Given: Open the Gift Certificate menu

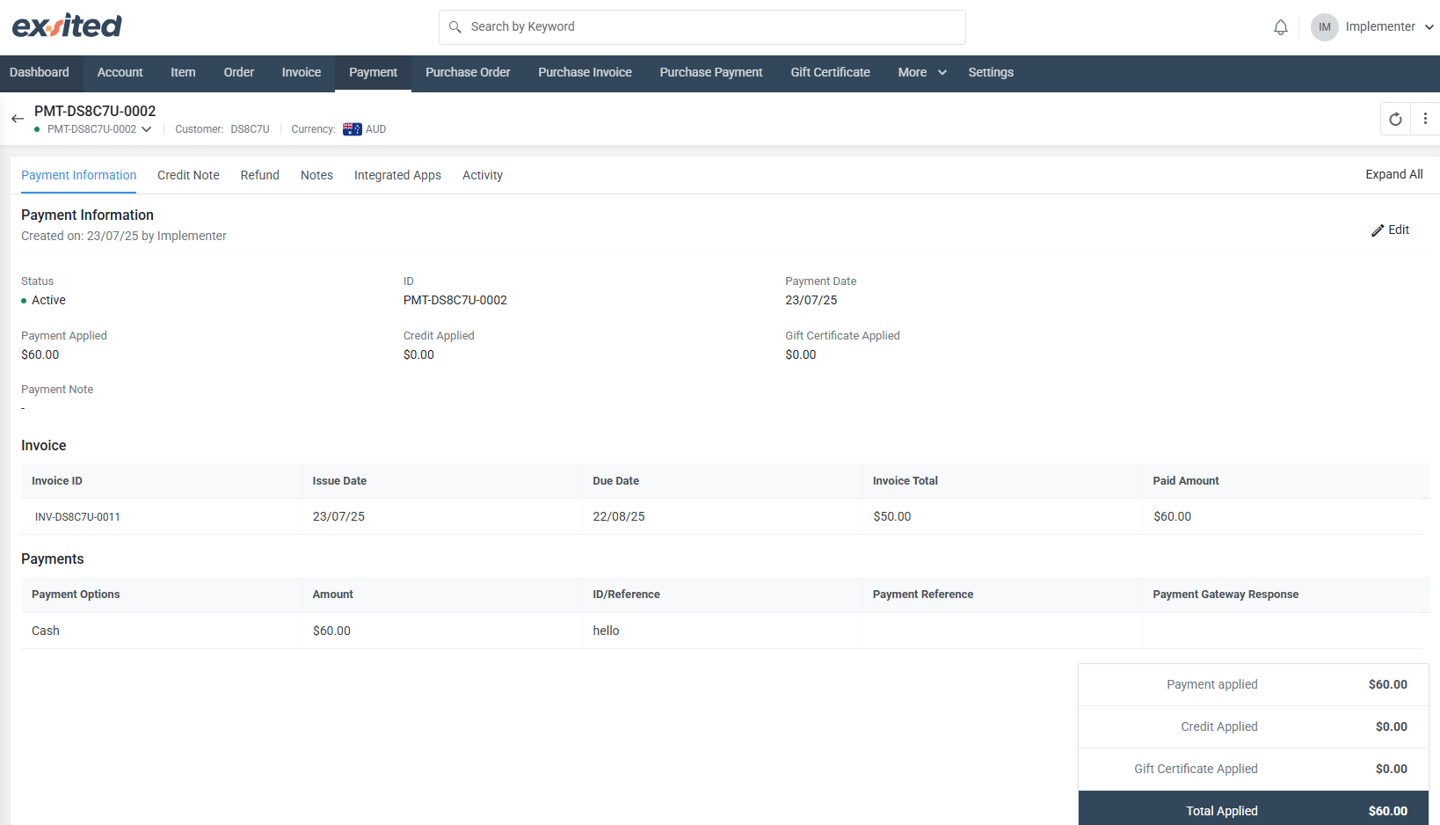Looking at the screenshot, I should pyautogui.click(x=830, y=72).
